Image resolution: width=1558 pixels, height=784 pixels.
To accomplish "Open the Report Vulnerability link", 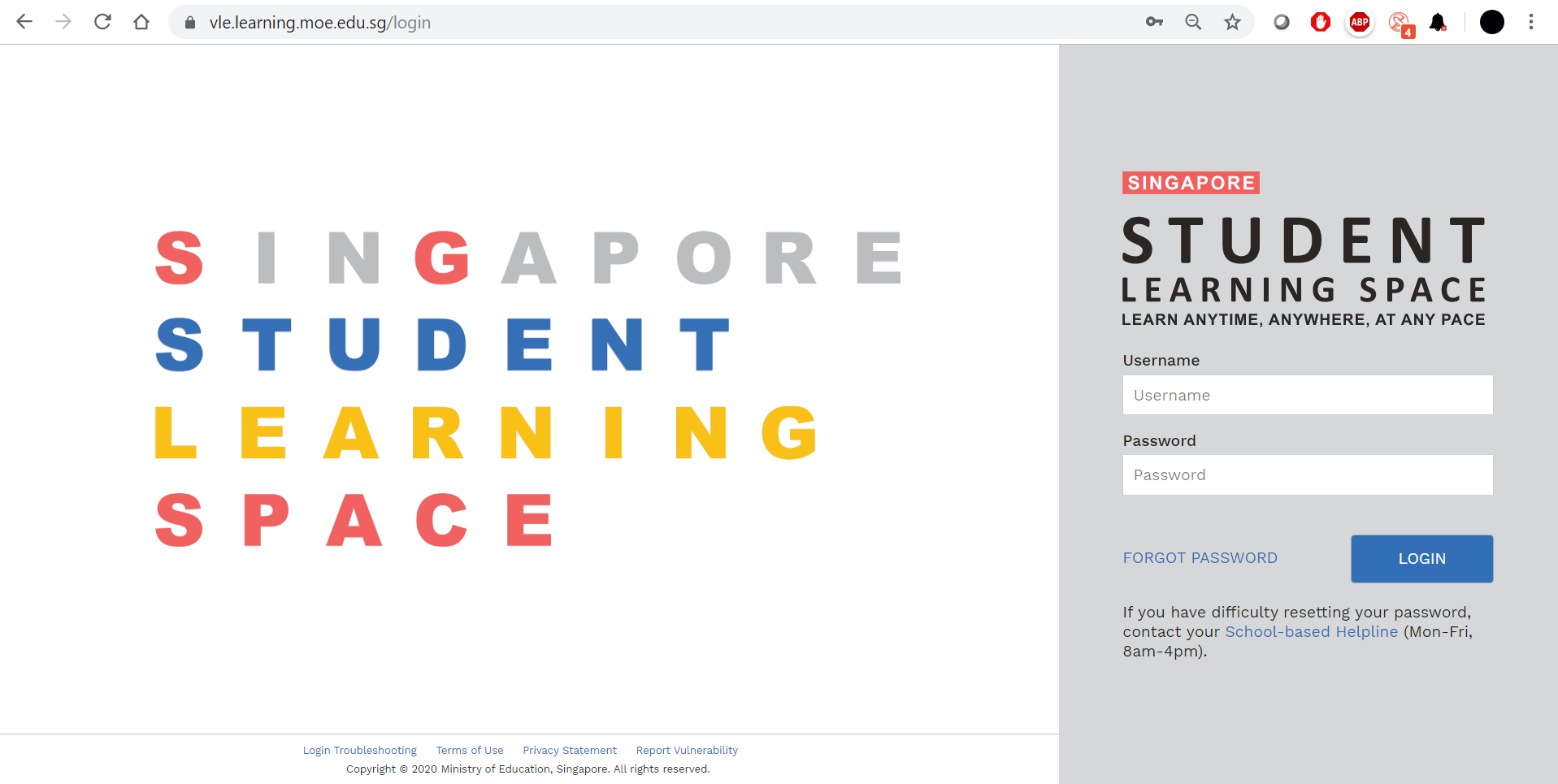I will coord(687,750).
